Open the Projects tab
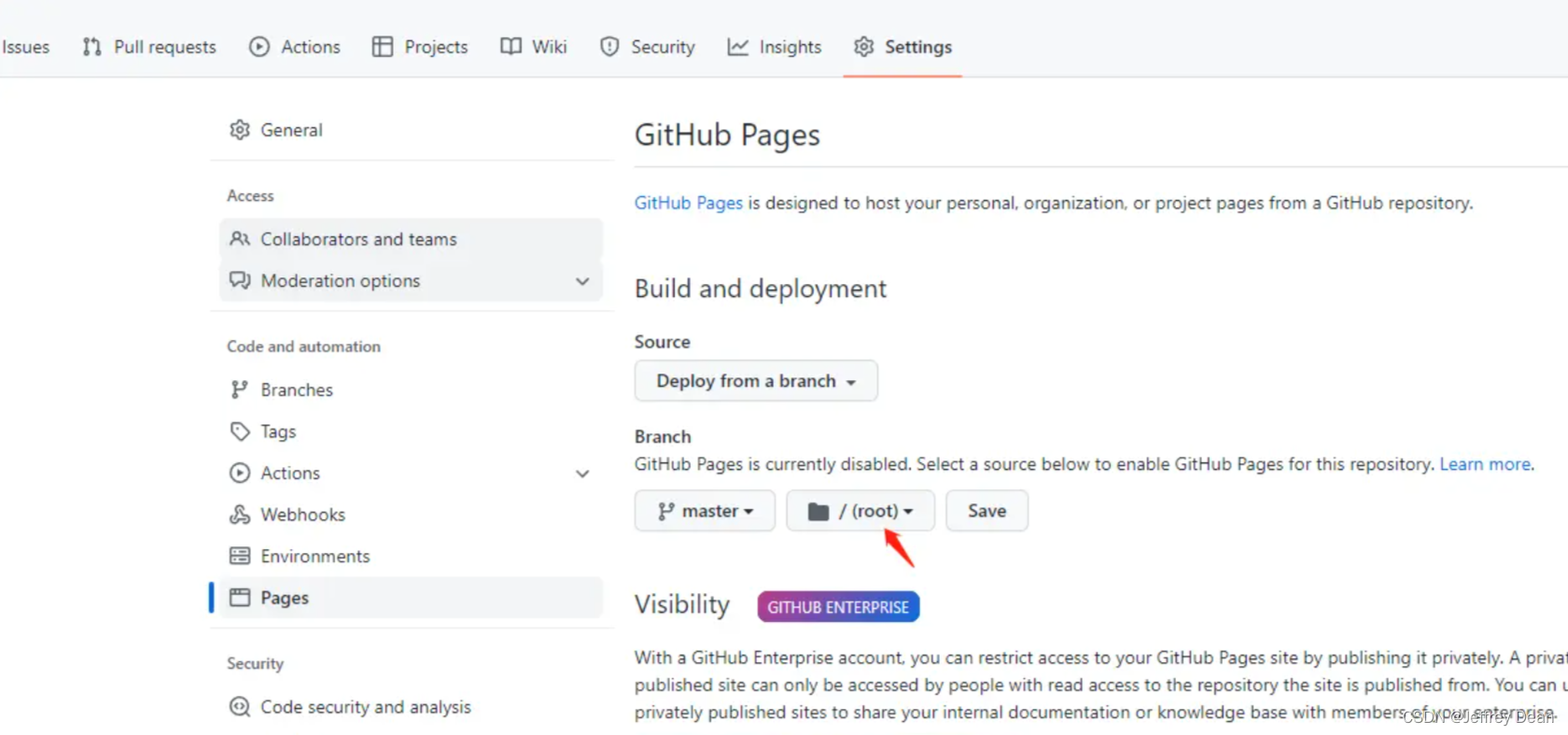The height and width of the screenshot is (735, 1568). (420, 47)
